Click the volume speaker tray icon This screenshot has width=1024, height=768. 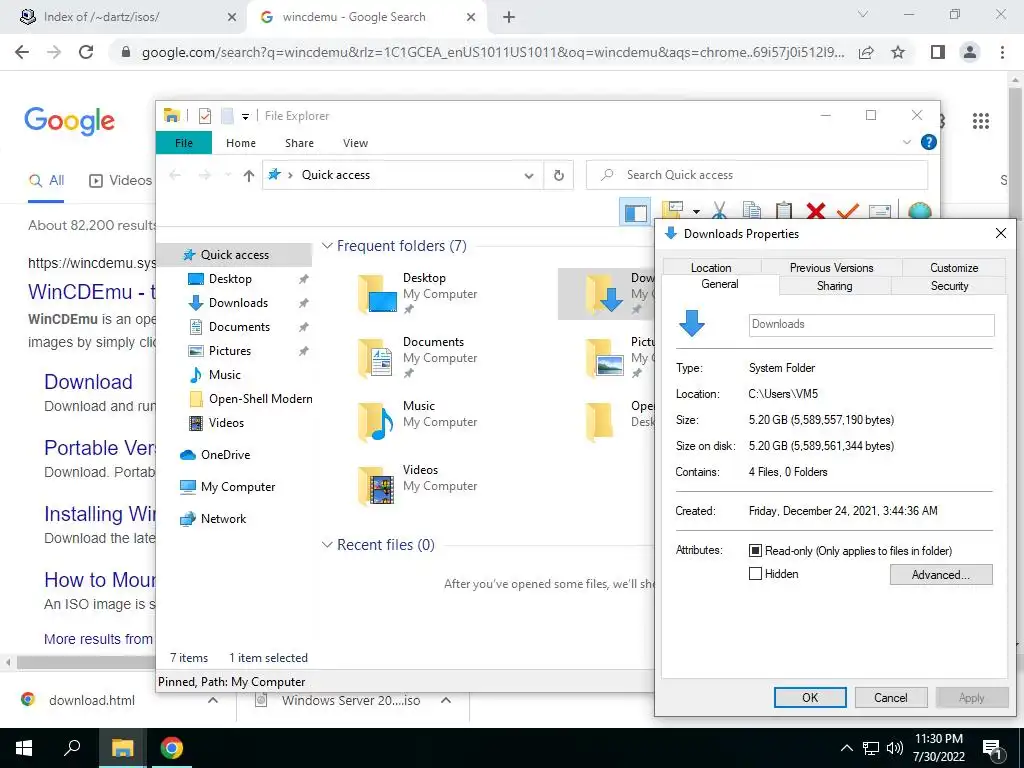pos(895,748)
